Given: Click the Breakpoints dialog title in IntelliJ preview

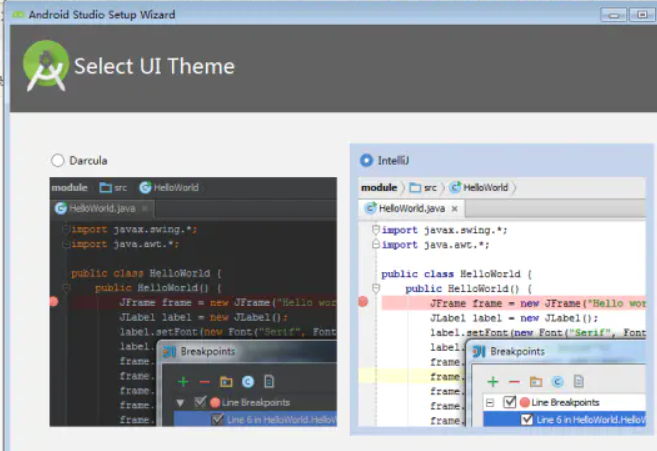Looking at the screenshot, I should click(517, 351).
